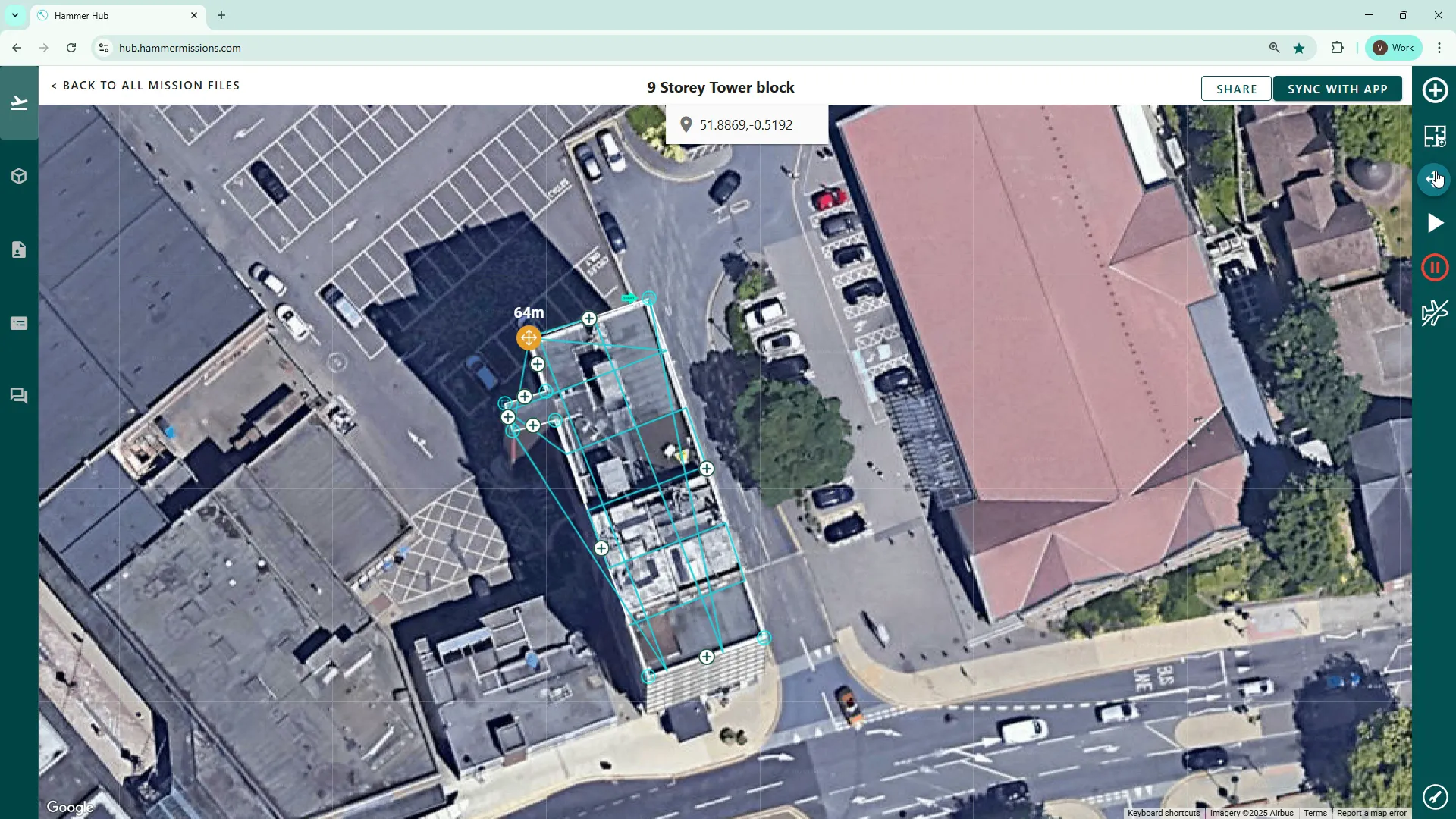The height and width of the screenshot is (819, 1456).
Task: Open the 3D cube models tab
Action: pos(19,177)
